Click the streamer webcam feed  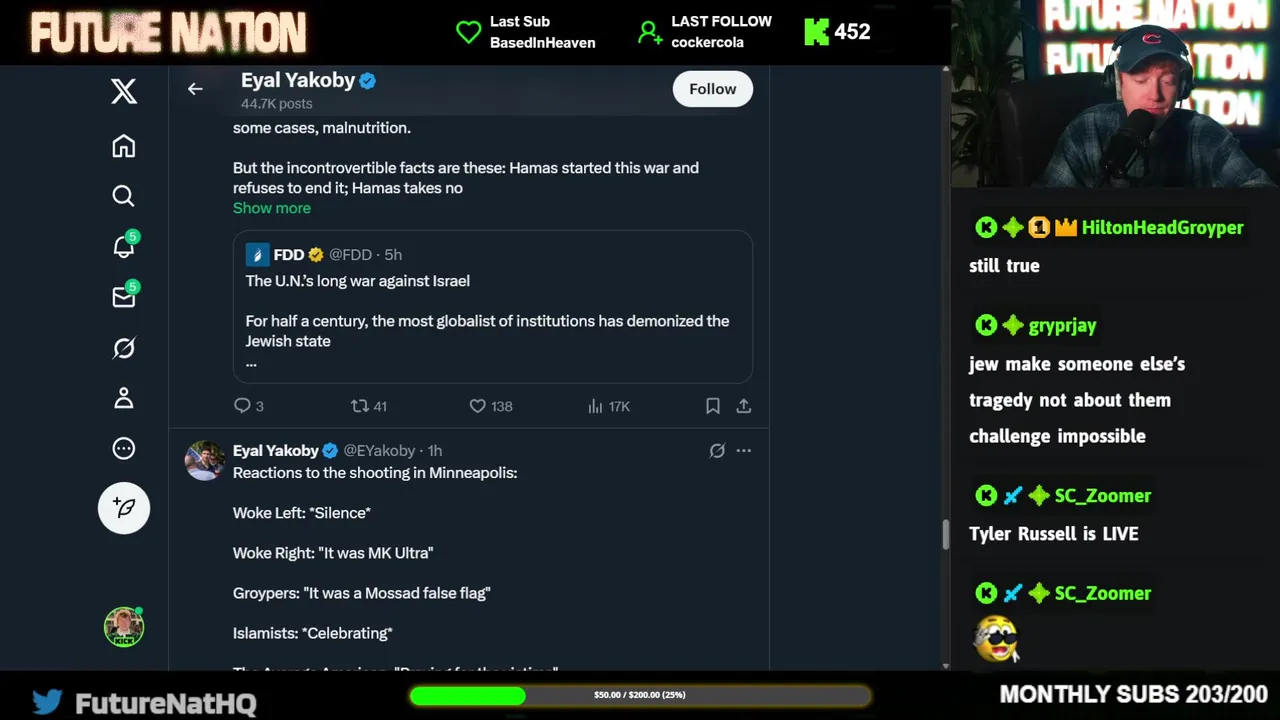[x=1115, y=93]
